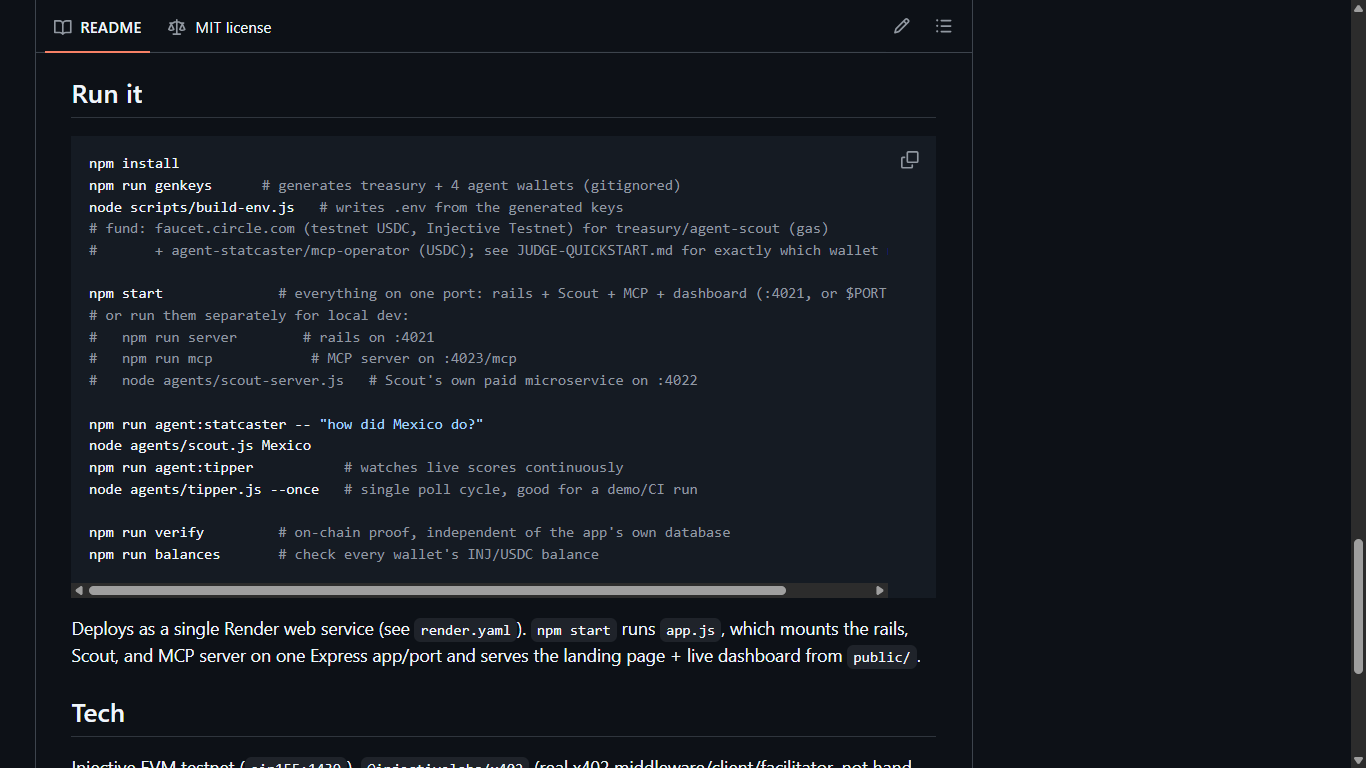This screenshot has width=1366, height=768.
Task: Click the render.yaml inline code
Action: 464,630
